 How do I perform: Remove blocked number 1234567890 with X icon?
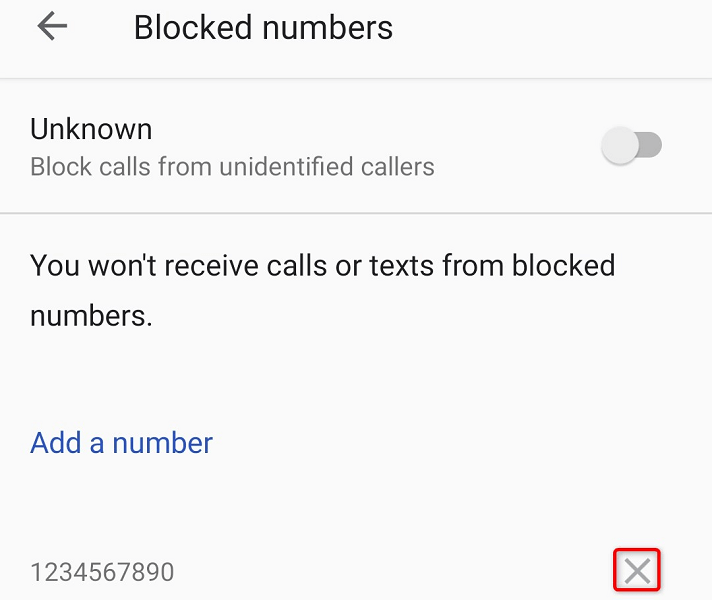[x=637, y=570]
